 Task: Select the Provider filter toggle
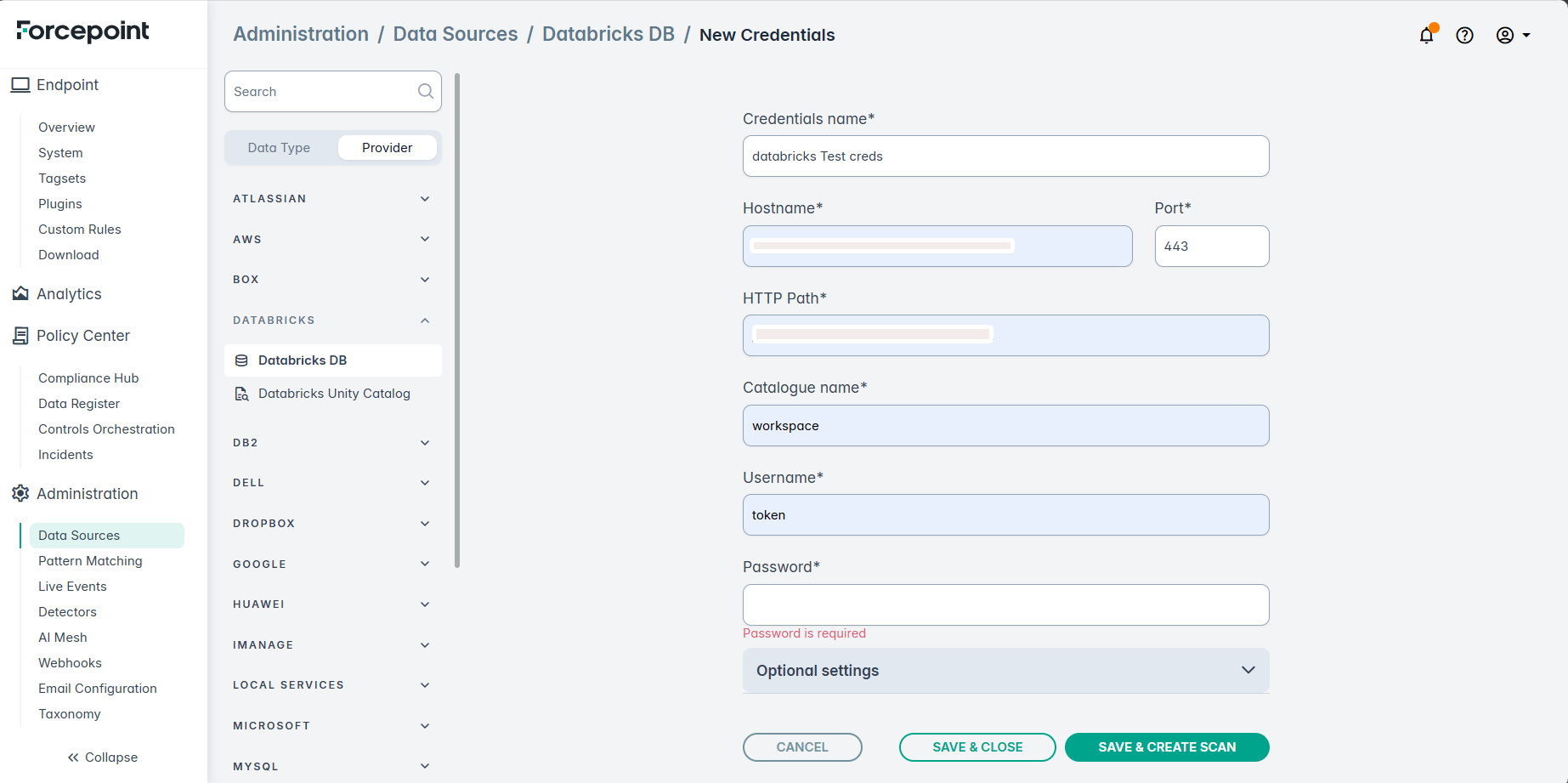387,148
